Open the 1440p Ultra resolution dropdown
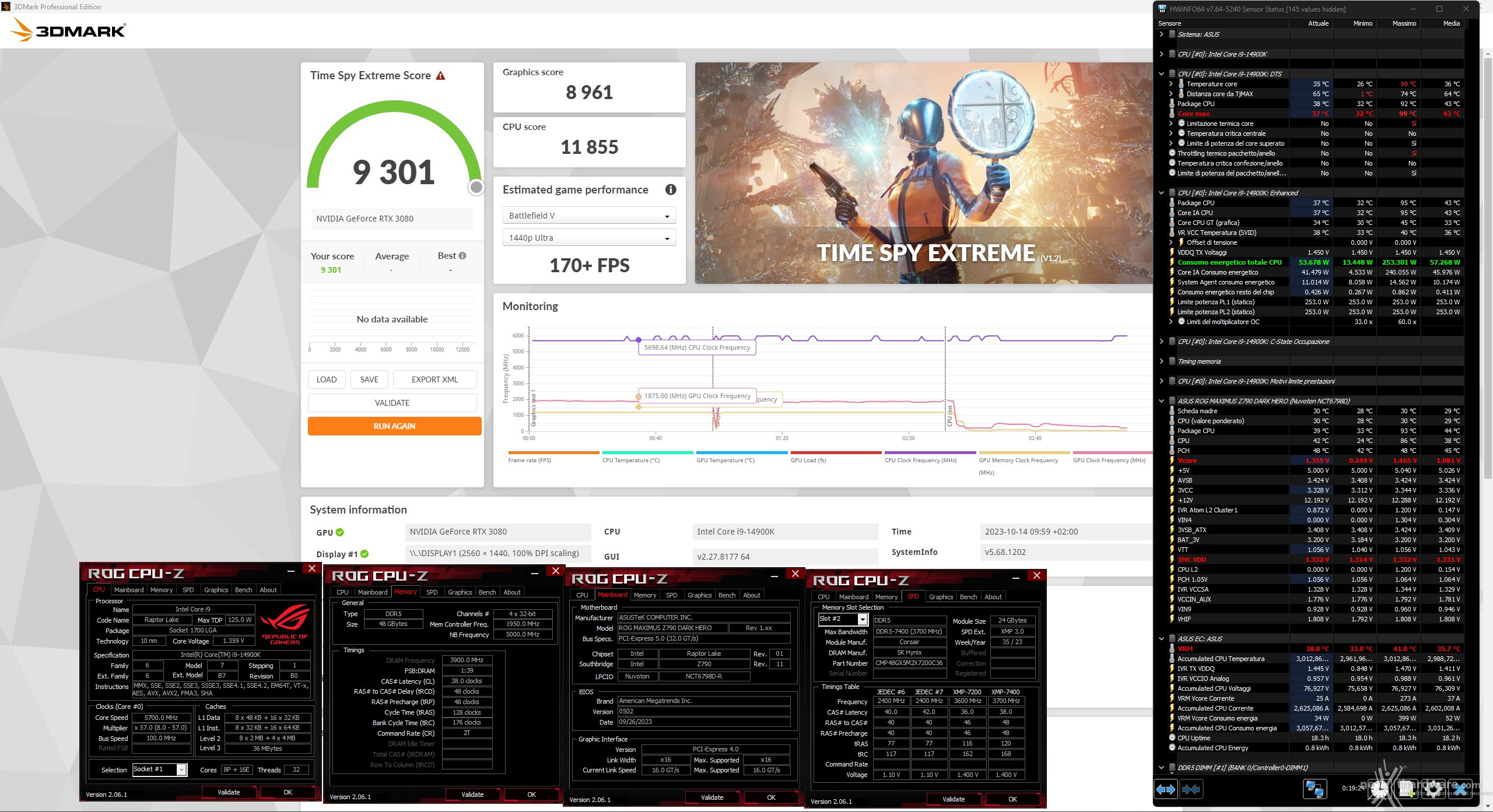This screenshot has width=1493, height=812. coord(589,238)
